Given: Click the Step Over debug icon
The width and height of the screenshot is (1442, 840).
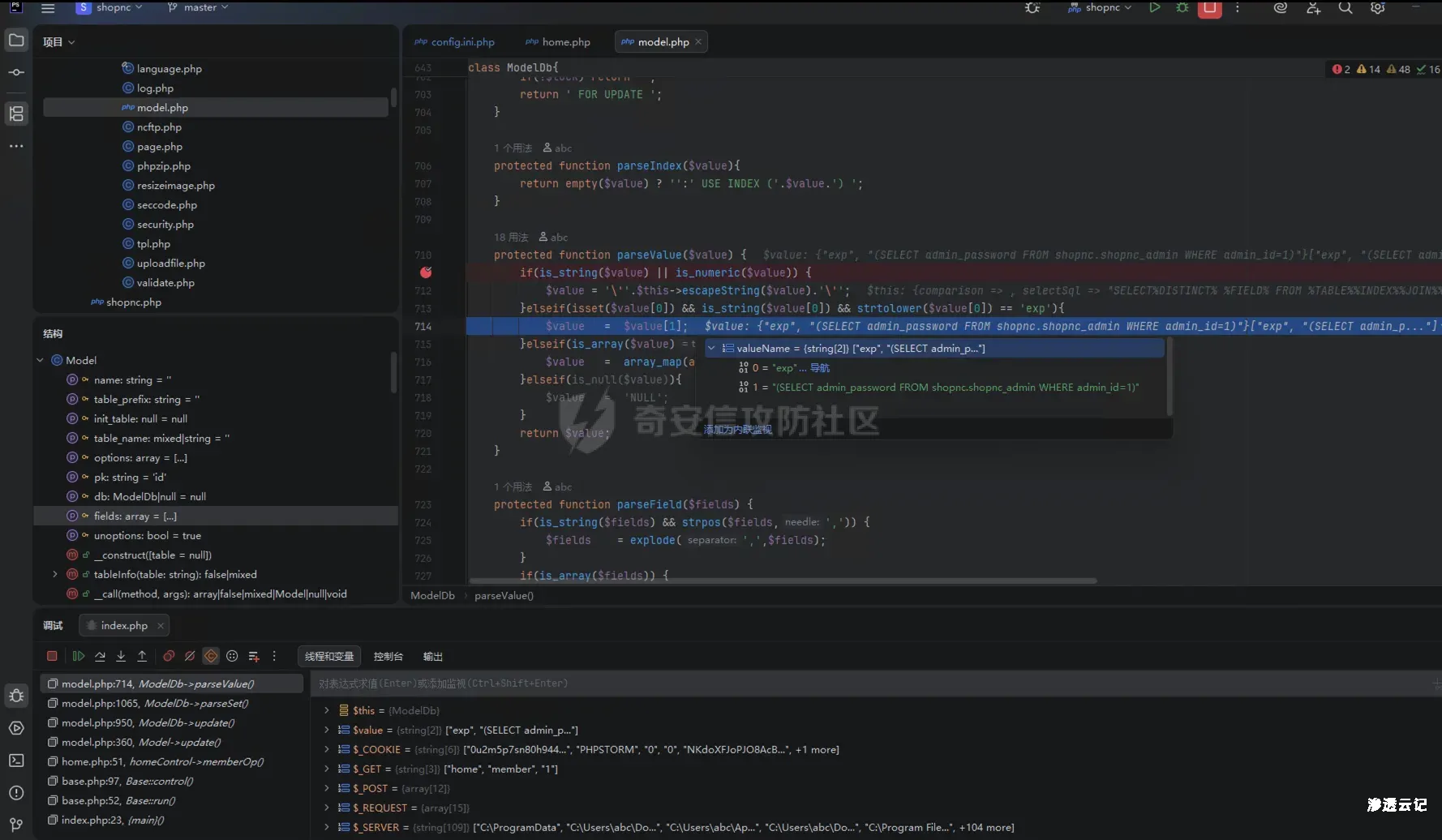Looking at the screenshot, I should click(x=100, y=656).
